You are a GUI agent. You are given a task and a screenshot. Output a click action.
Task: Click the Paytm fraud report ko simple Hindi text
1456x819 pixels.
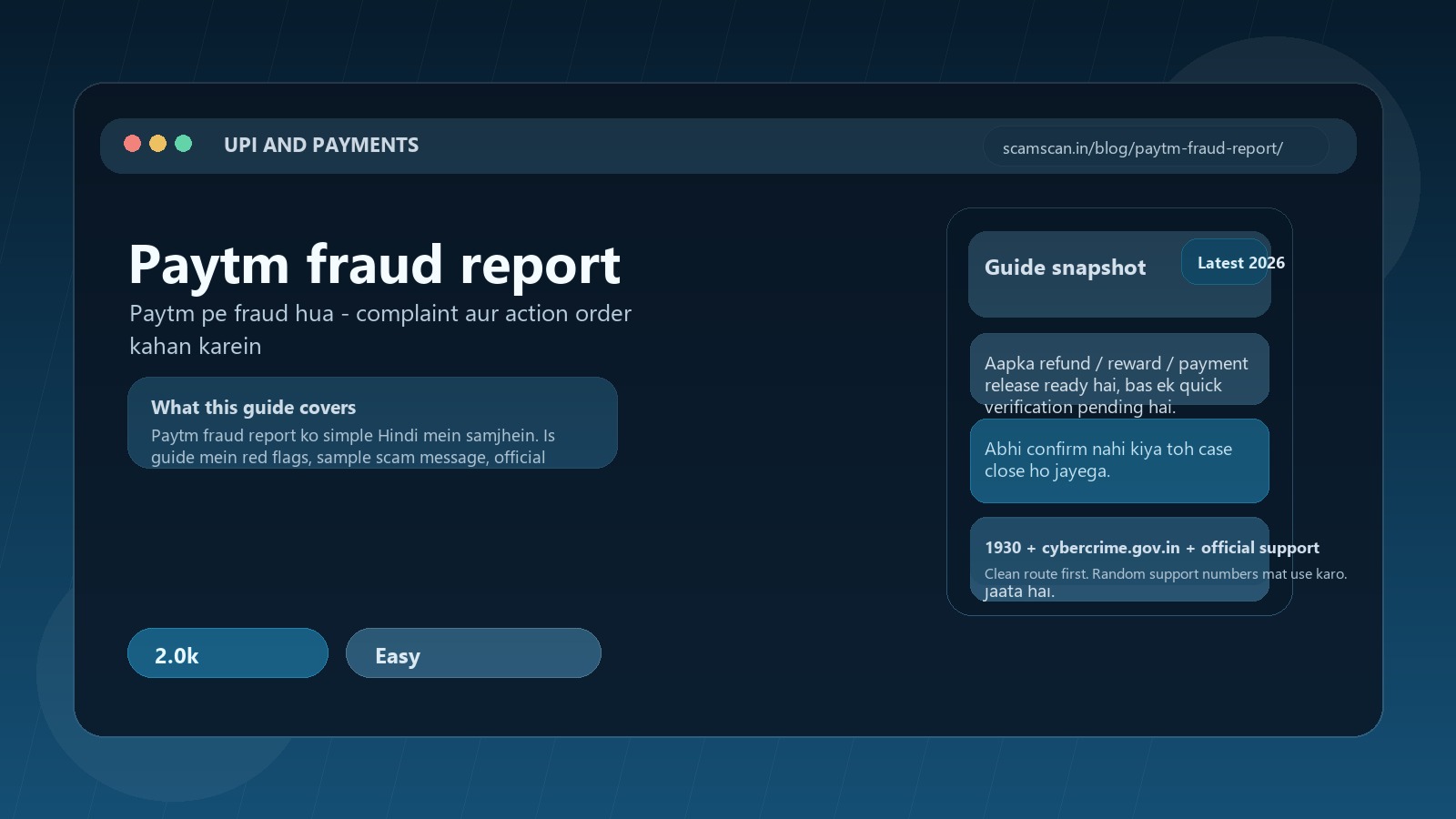(x=353, y=446)
